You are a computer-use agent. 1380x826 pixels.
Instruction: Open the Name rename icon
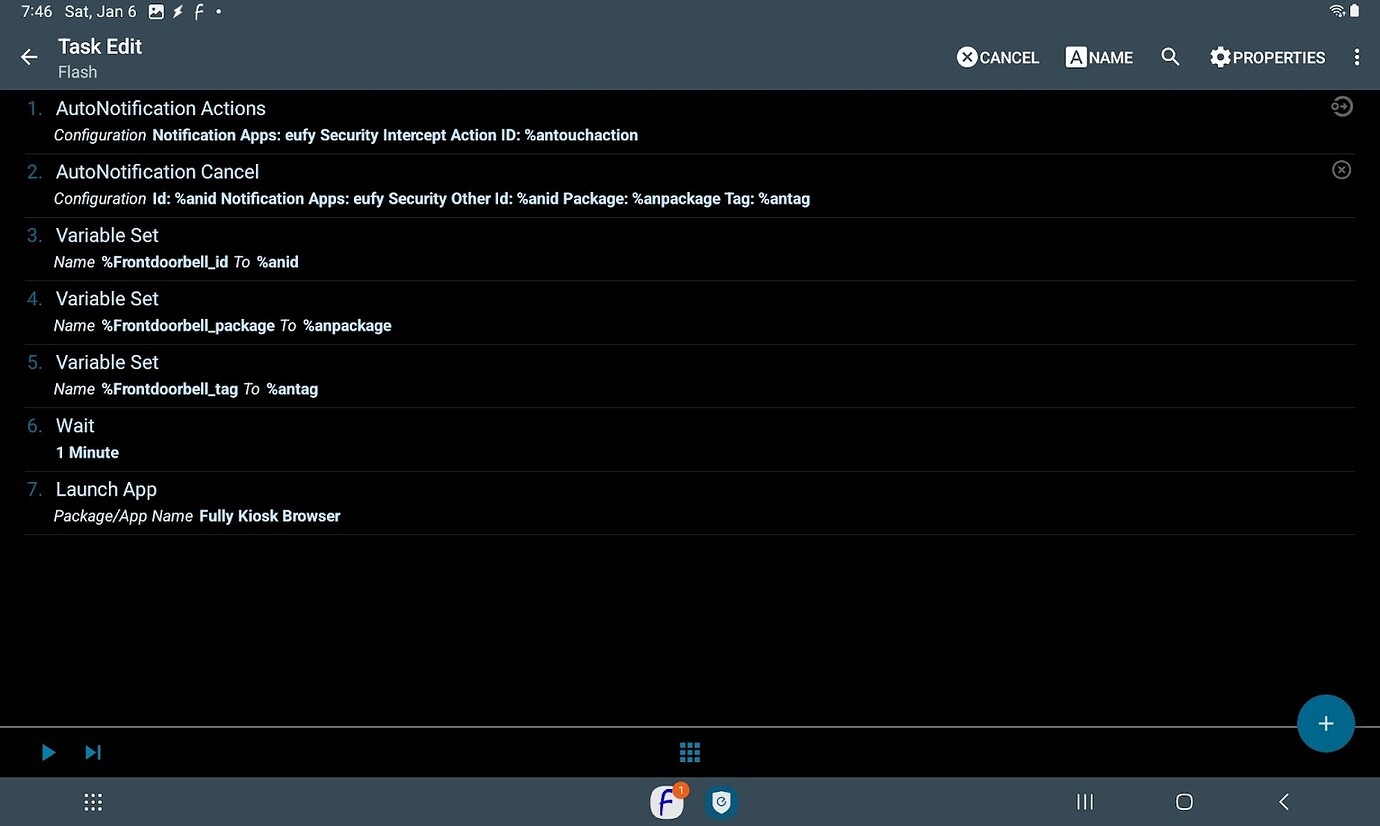(x=1098, y=57)
